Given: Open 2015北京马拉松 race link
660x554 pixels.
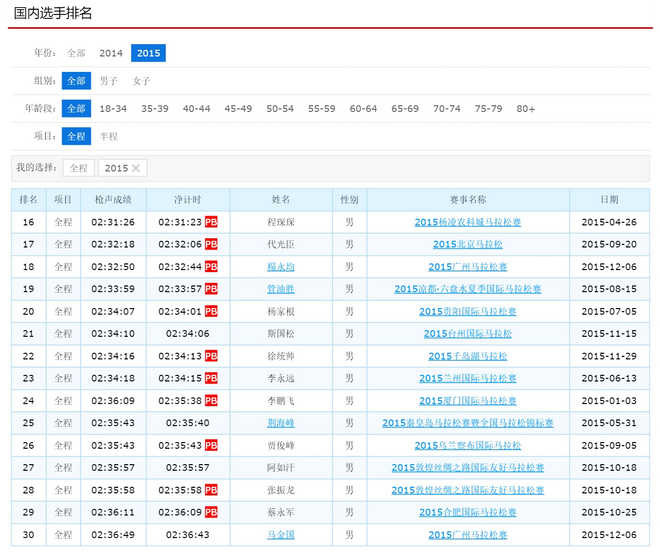Looking at the screenshot, I should [x=467, y=244].
